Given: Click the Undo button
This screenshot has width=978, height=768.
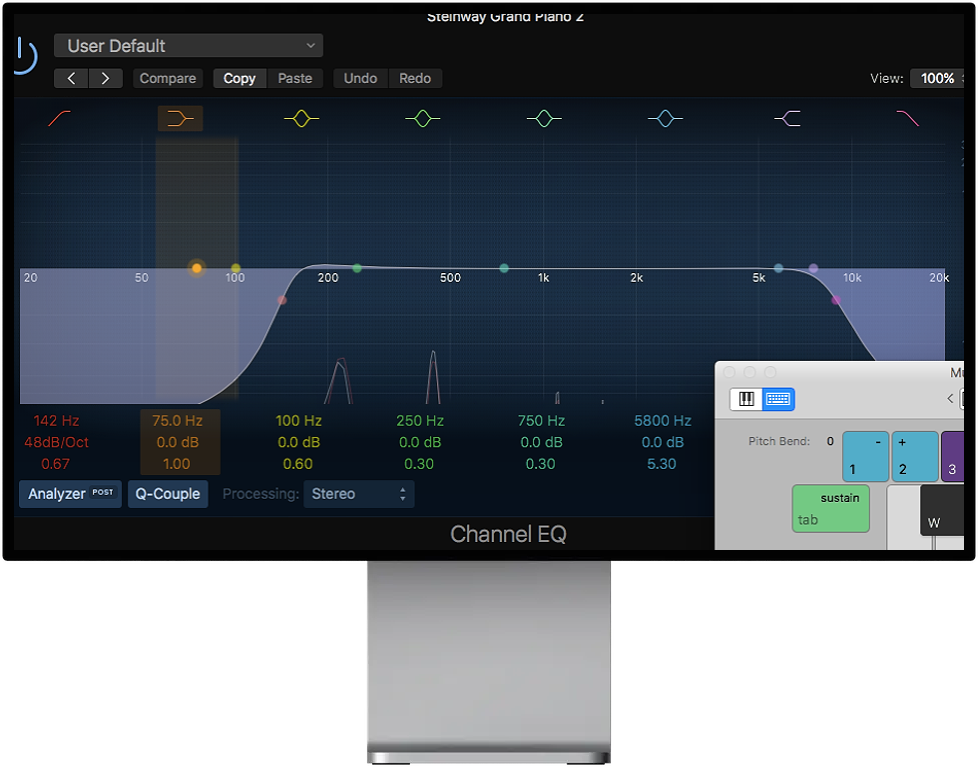Looking at the screenshot, I should pos(361,79).
